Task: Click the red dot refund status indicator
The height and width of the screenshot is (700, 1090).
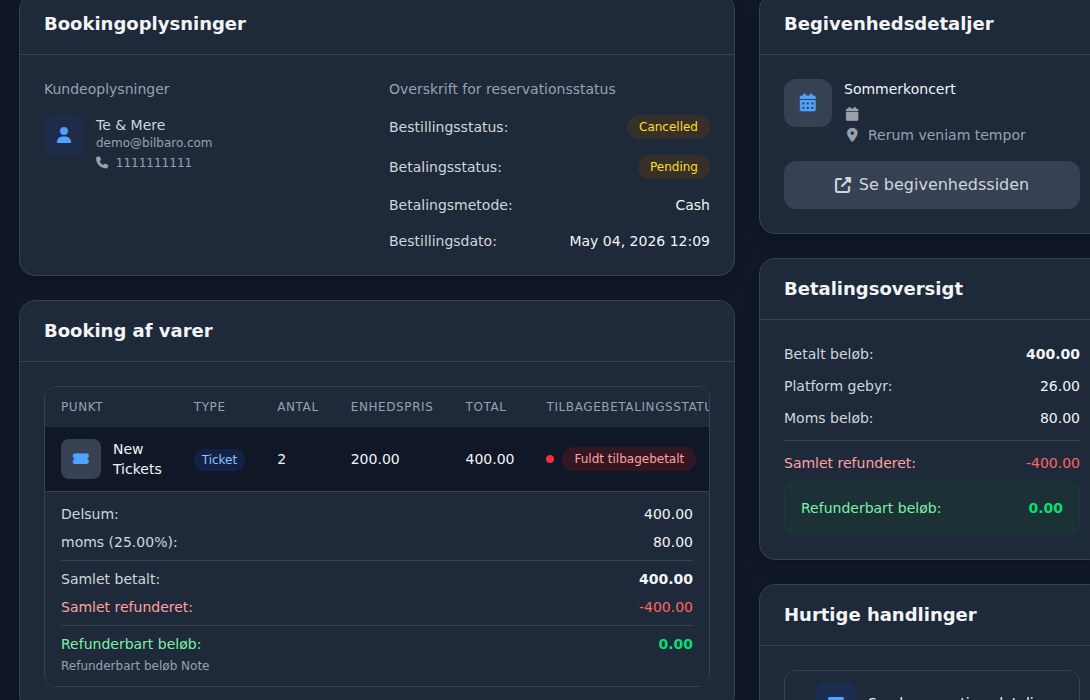Action: [x=550, y=459]
